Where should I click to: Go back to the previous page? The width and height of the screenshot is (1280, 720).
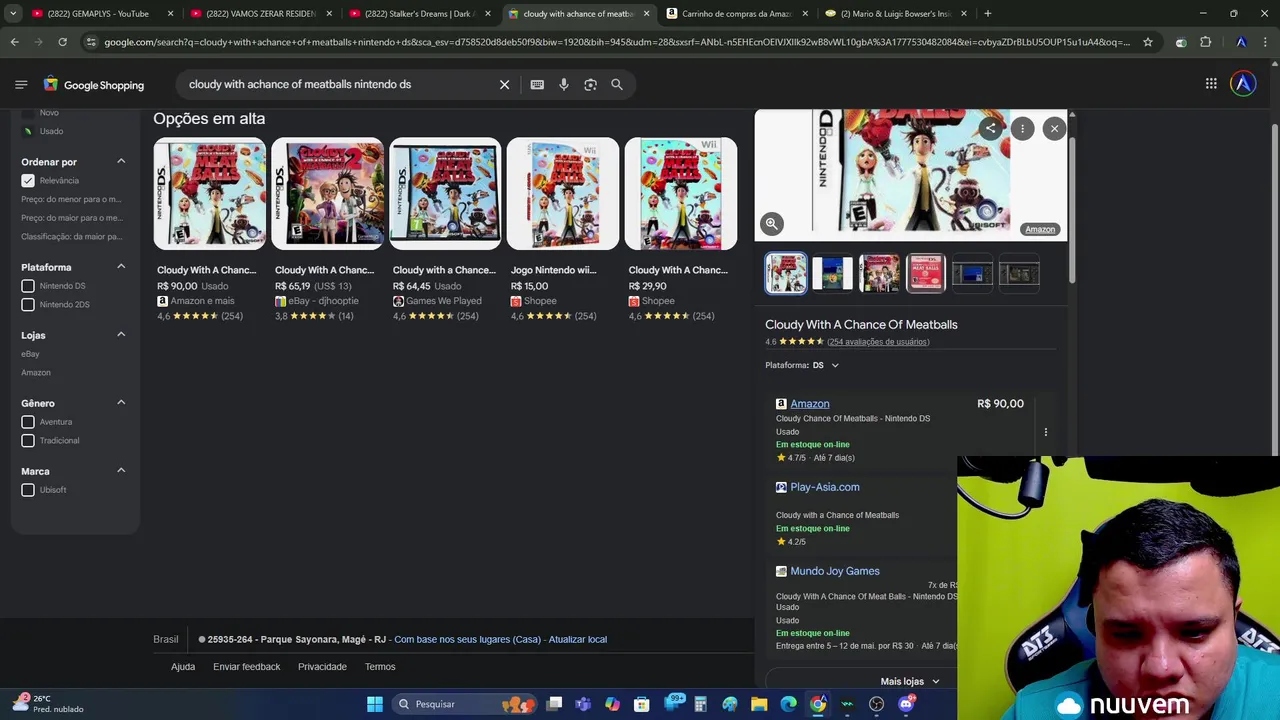click(14, 42)
